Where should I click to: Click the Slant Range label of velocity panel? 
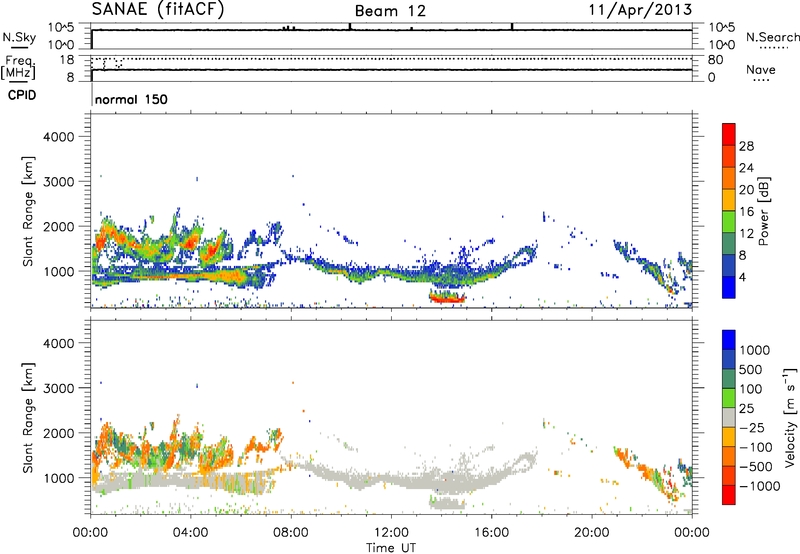coord(28,418)
